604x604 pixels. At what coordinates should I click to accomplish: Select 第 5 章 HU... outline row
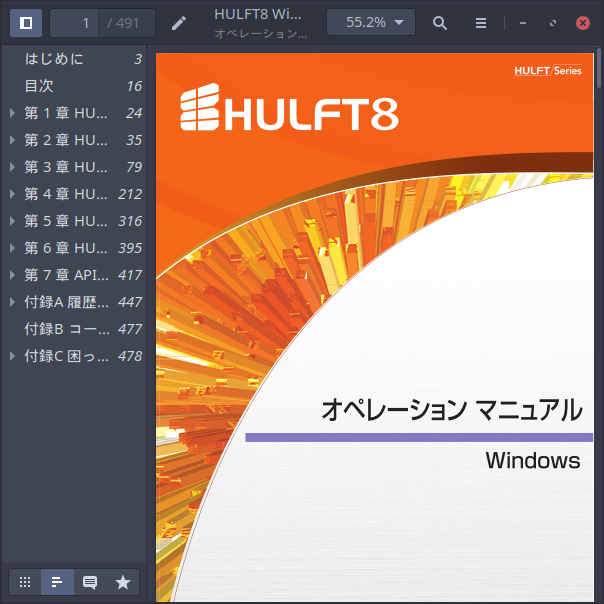point(74,221)
